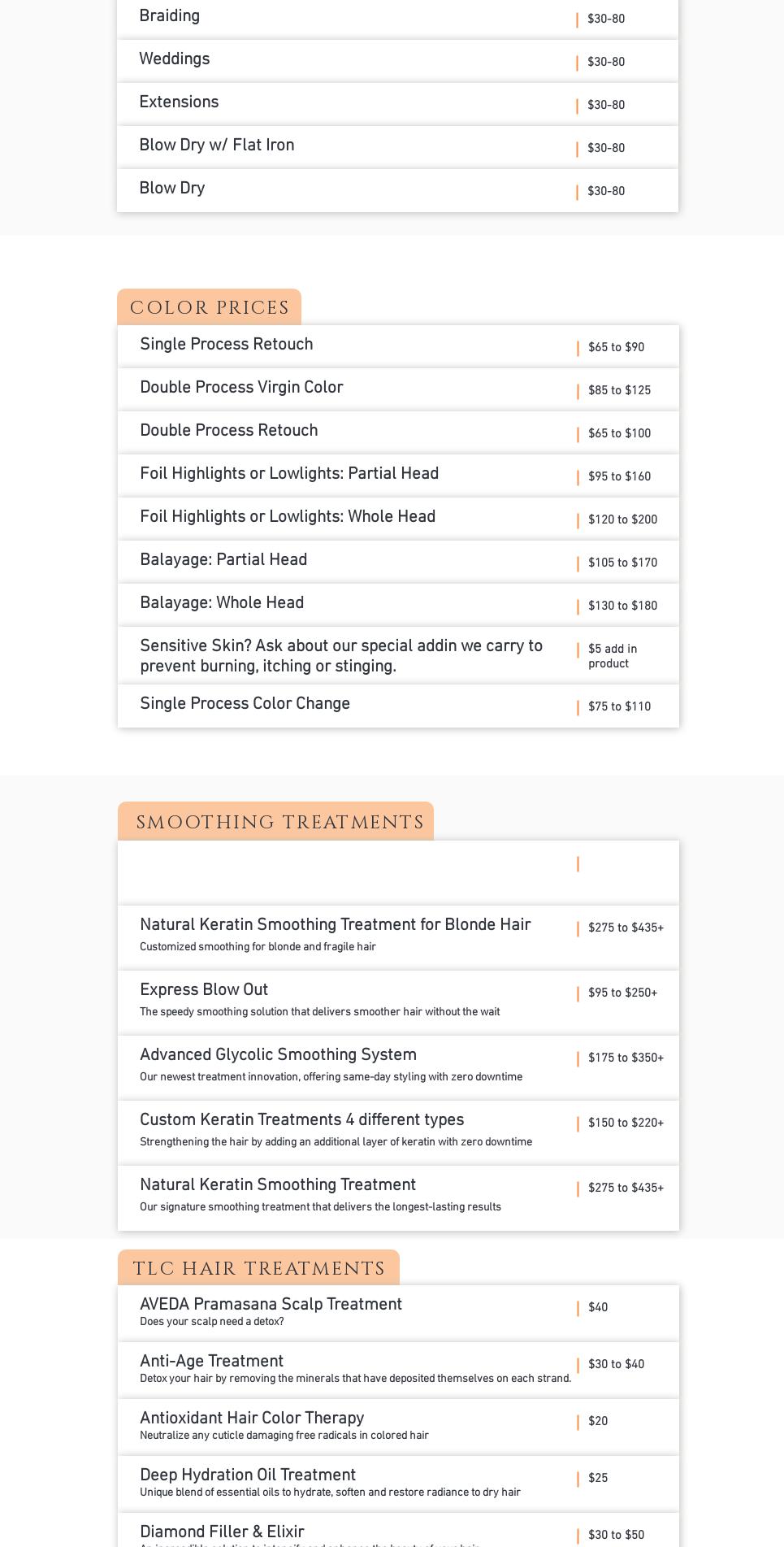
Task: Click the Extensions service name
Action: click(179, 103)
